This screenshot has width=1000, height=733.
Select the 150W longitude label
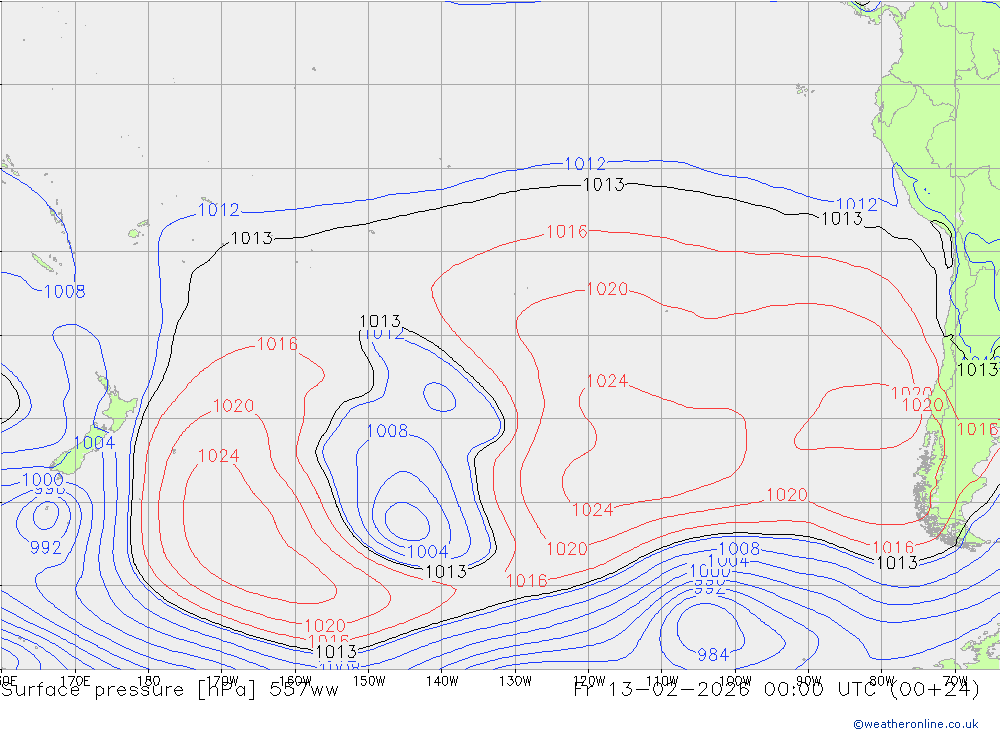coord(368,681)
